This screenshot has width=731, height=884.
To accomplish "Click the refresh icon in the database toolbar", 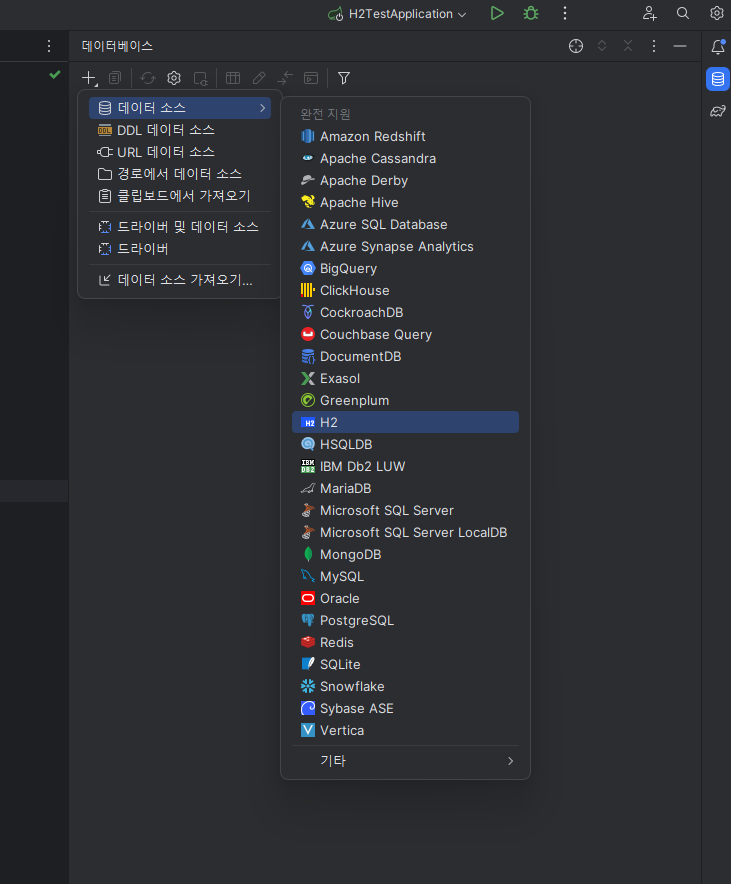I will click(148, 78).
